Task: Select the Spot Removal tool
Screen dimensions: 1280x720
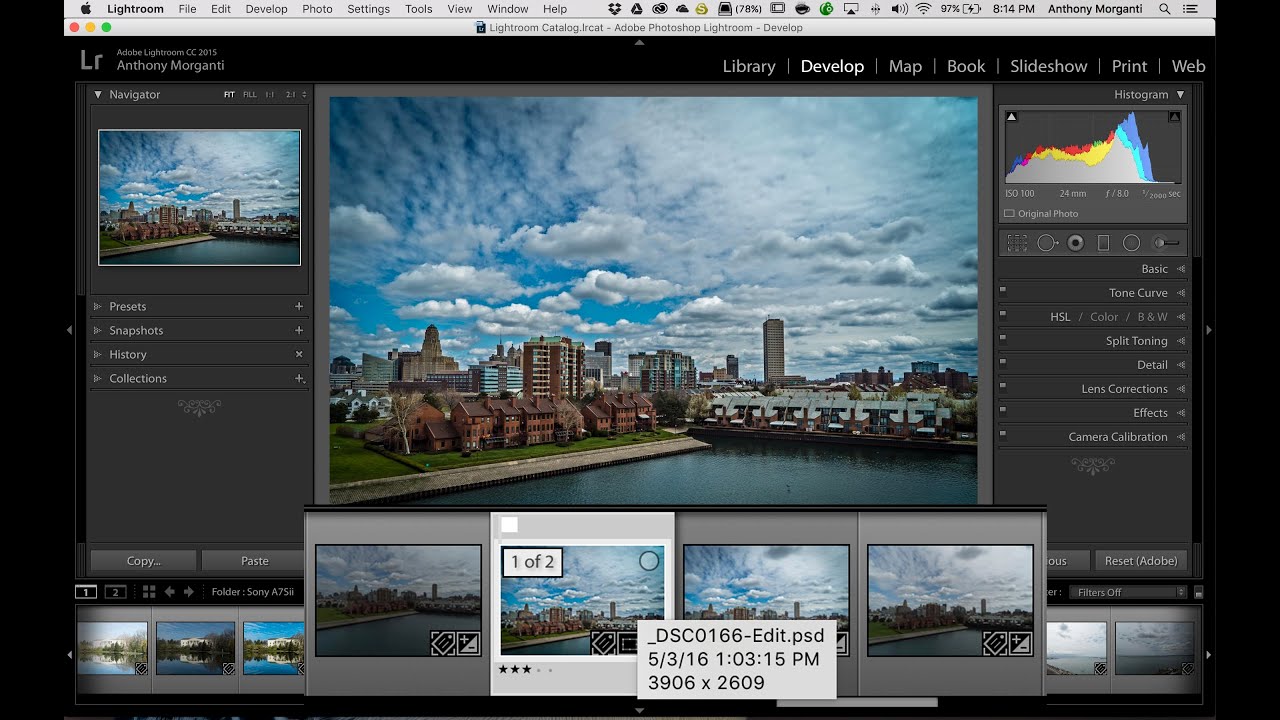Action: (x=1047, y=243)
